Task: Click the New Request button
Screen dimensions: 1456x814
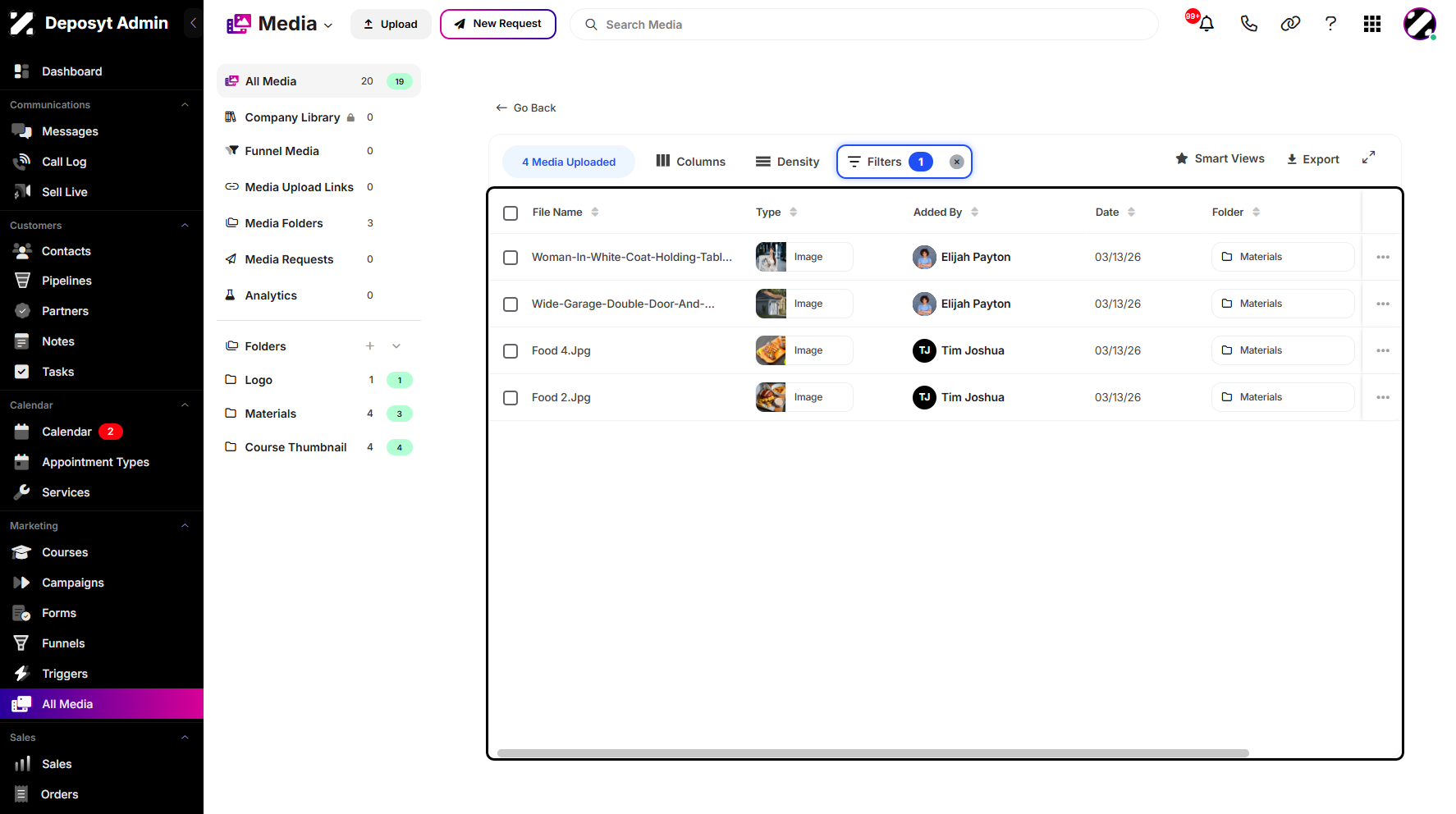Action: (498, 24)
